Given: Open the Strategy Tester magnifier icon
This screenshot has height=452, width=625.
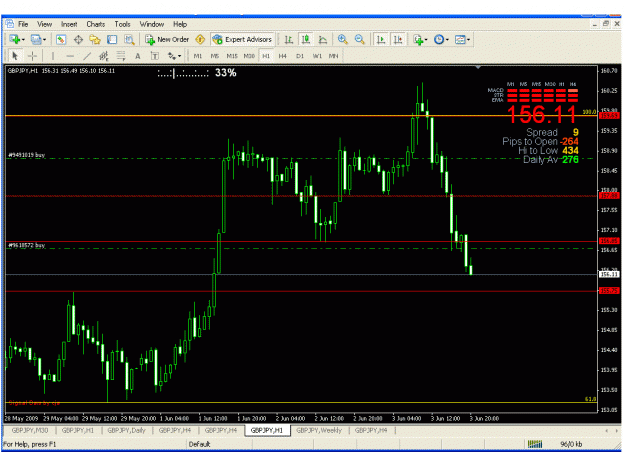Looking at the screenshot, I should (129, 39).
